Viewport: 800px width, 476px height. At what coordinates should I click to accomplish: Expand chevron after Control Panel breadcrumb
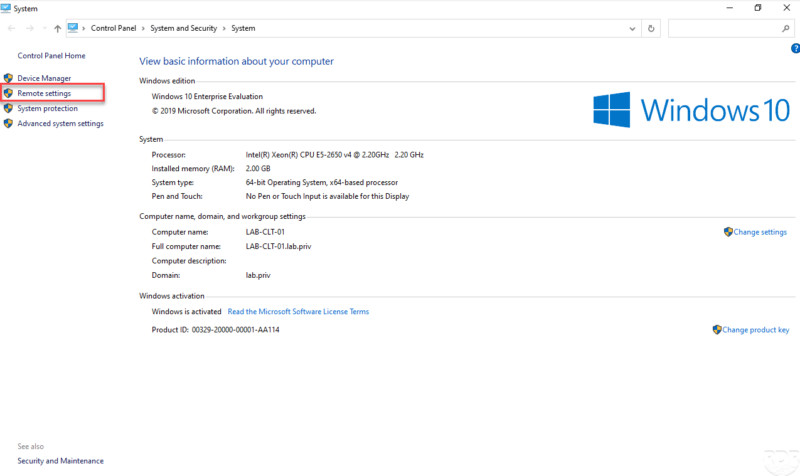(143, 29)
